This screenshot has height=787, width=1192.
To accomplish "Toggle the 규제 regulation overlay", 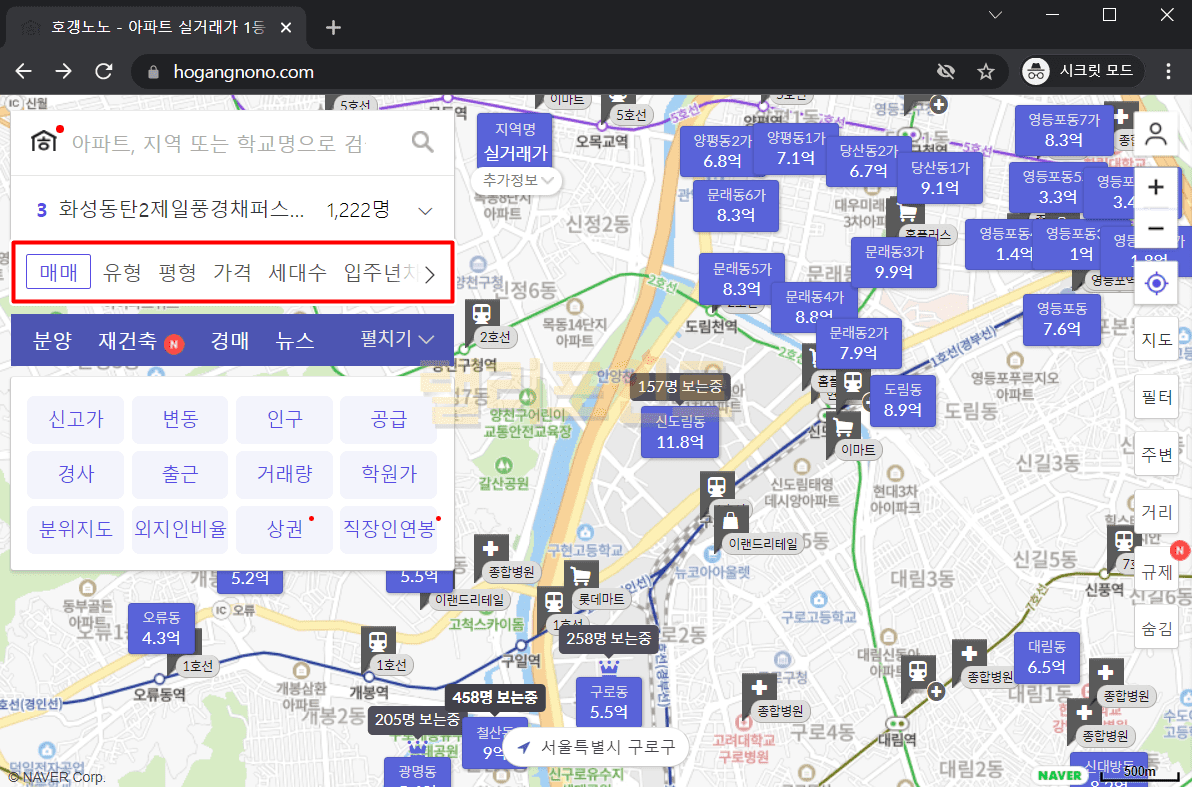I will (1156, 572).
